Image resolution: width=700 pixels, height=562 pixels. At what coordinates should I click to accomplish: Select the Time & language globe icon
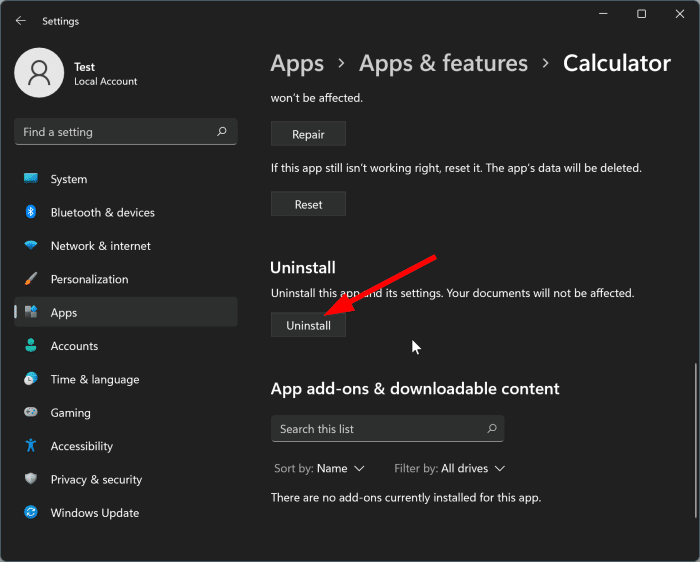point(31,379)
